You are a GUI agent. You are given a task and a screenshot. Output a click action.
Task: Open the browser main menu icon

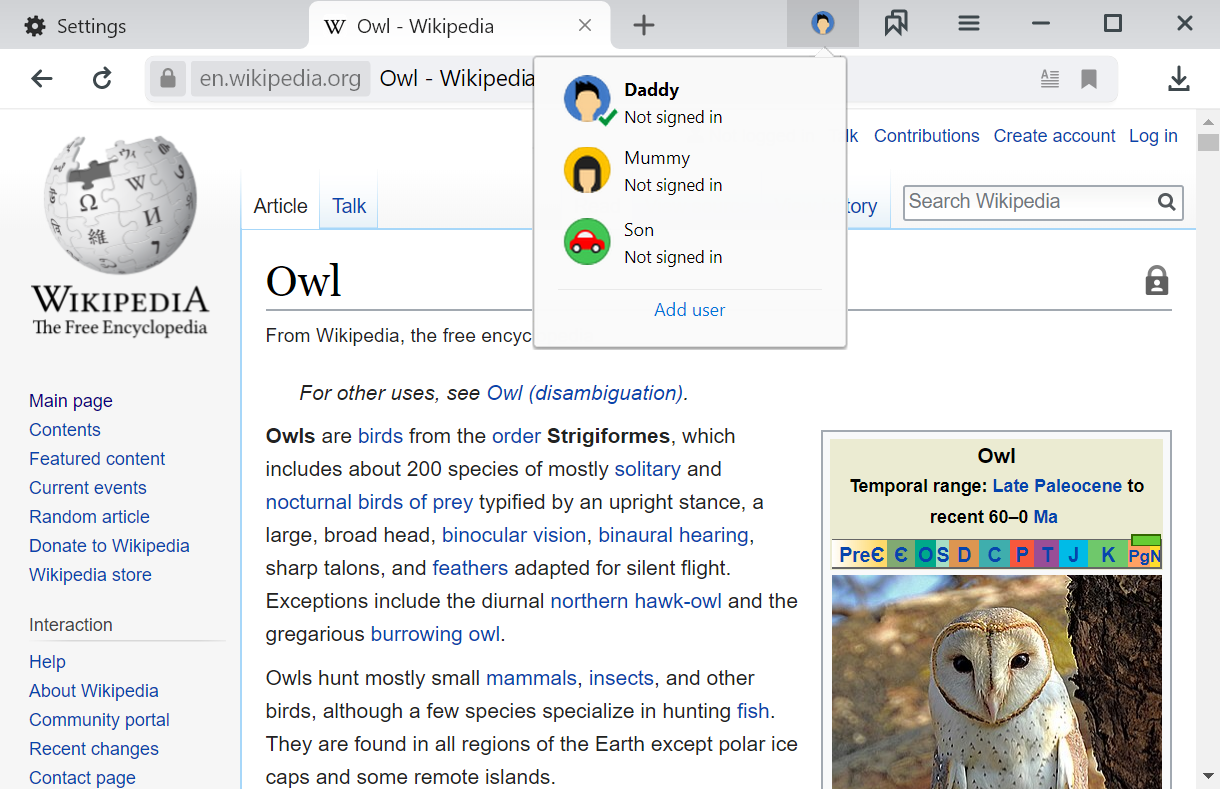(x=968, y=24)
